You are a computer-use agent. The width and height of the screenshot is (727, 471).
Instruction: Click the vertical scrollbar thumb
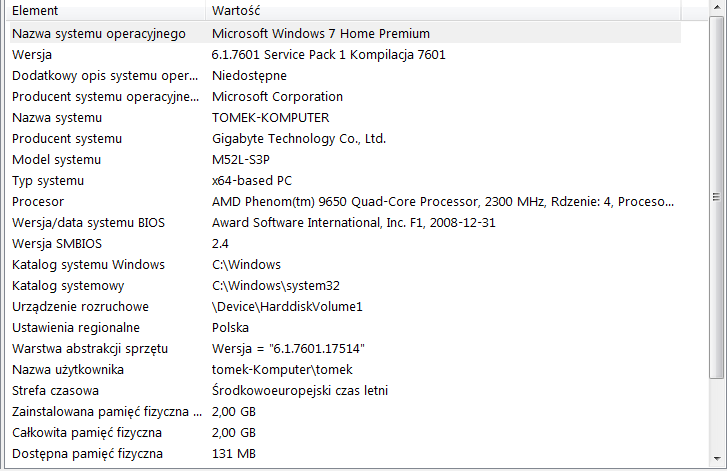pyautogui.click(x=717, y=197)
